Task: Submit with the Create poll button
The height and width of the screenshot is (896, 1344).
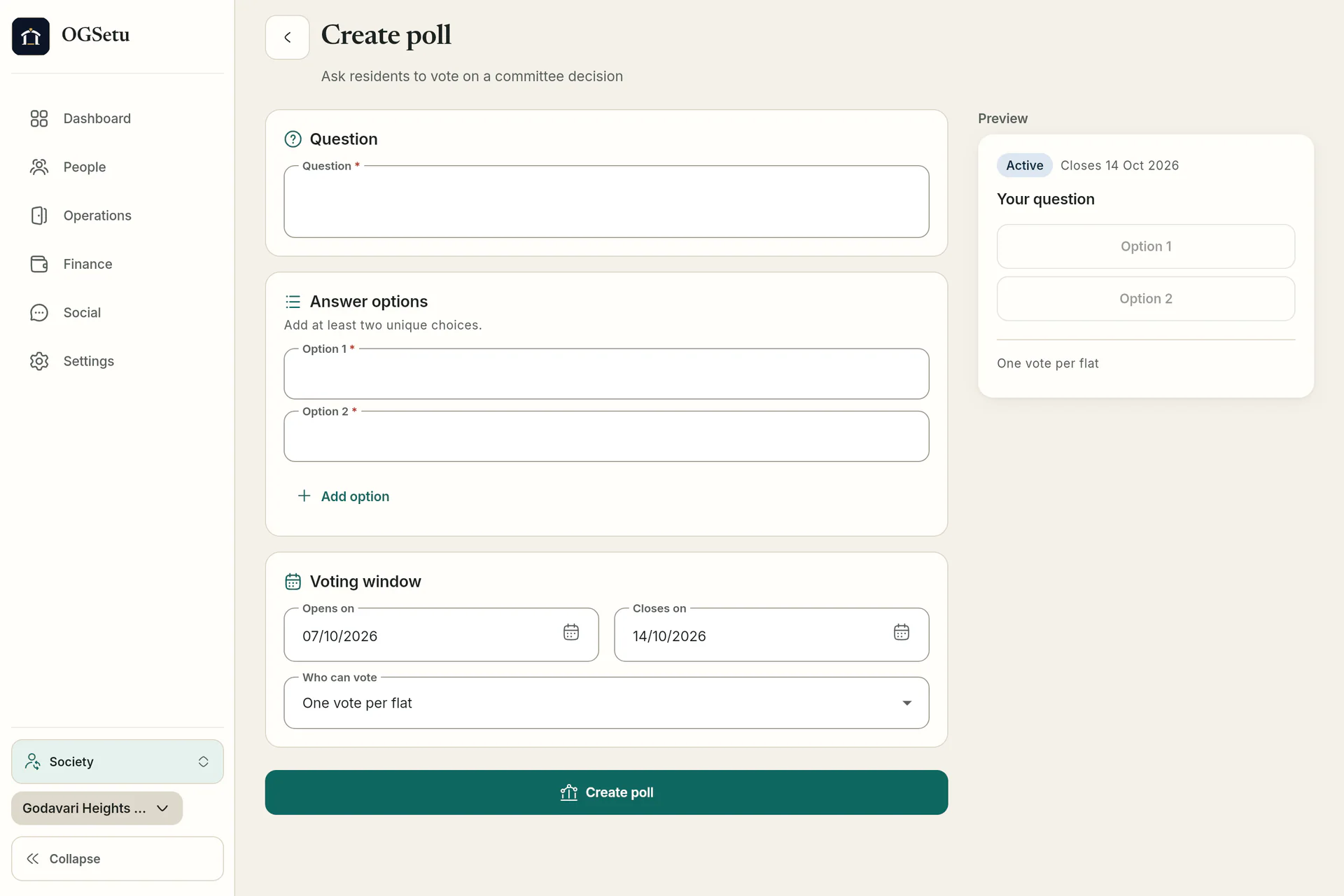Action: [x=606, y=792]
